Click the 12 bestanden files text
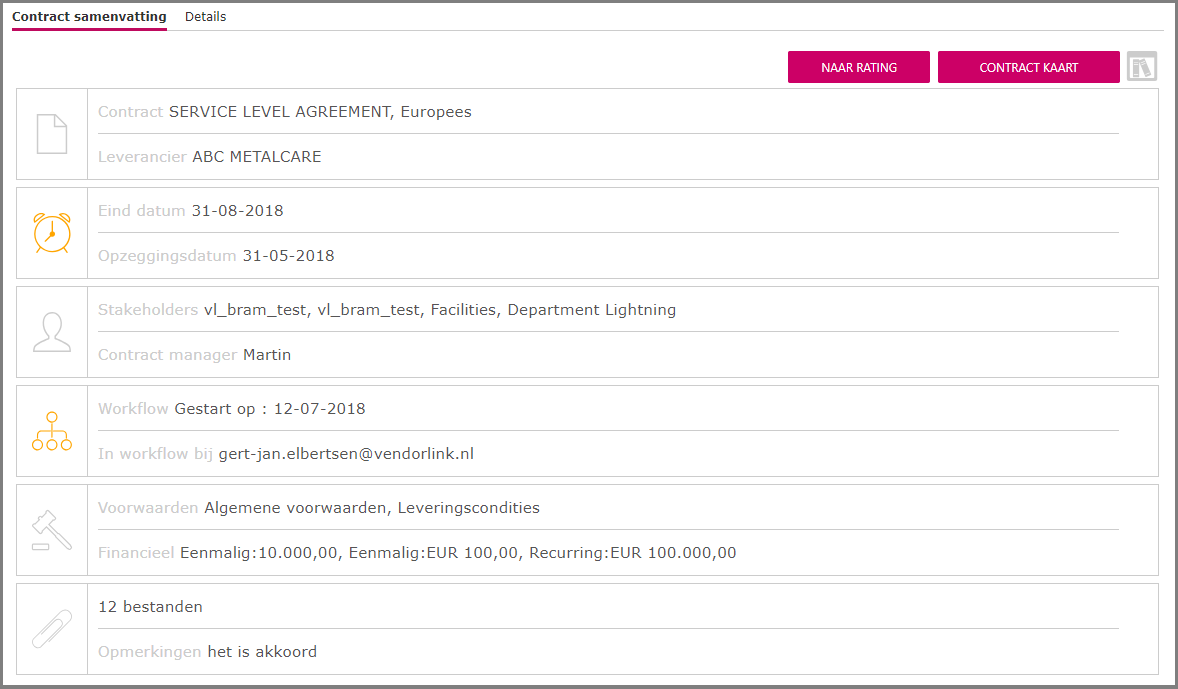 point(150,607)
